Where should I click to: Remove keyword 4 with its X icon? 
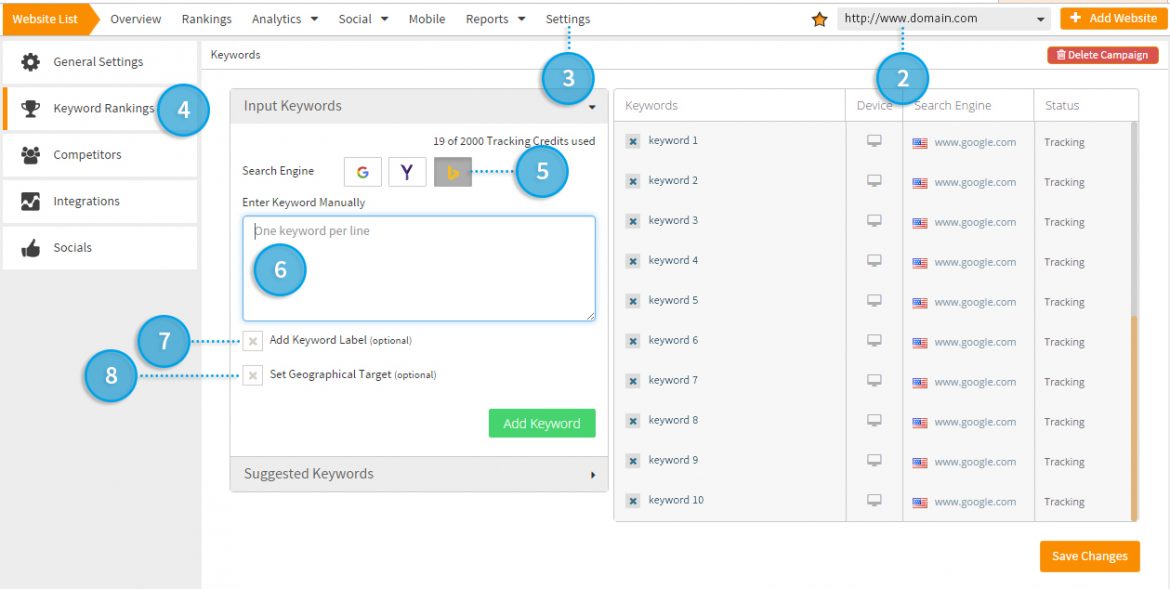(x=633, y=261)
